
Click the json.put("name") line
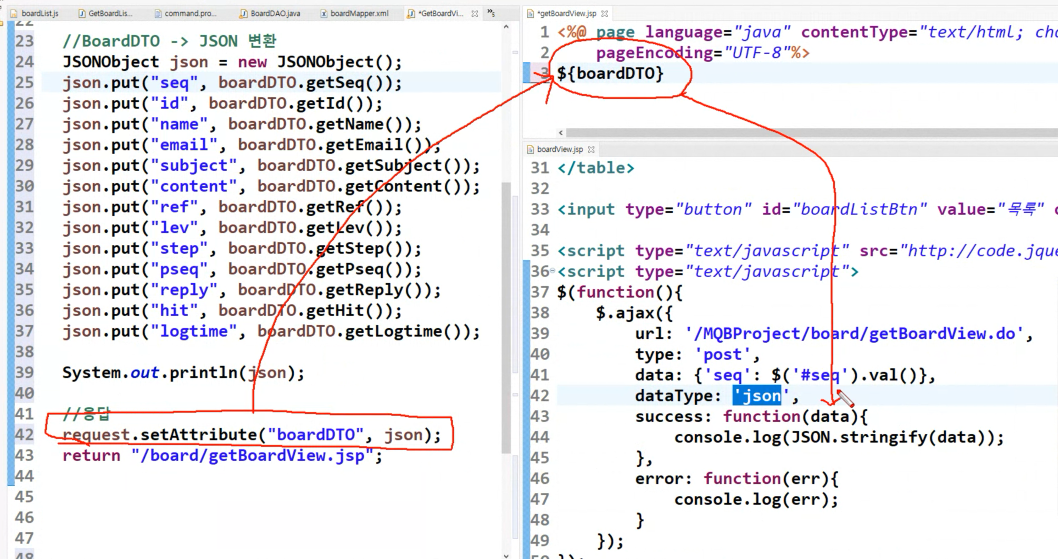tap(242, 124)
